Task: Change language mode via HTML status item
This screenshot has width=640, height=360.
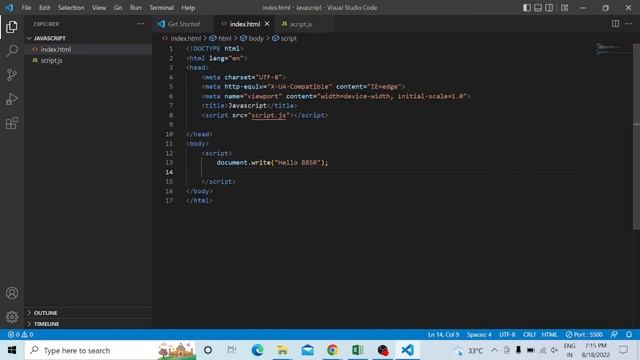Action: (x=549, y=334)
